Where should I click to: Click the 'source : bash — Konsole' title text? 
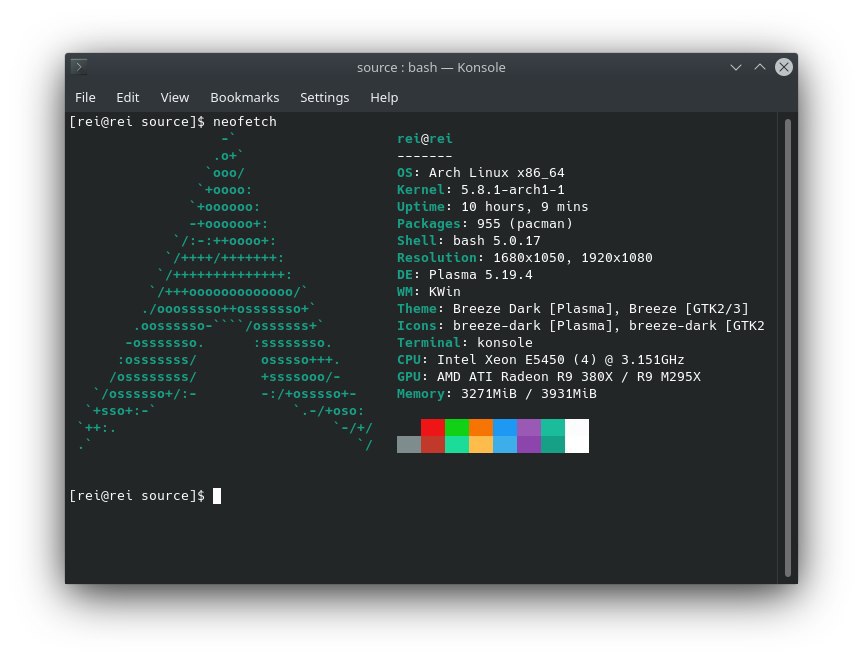pos(431,67)
